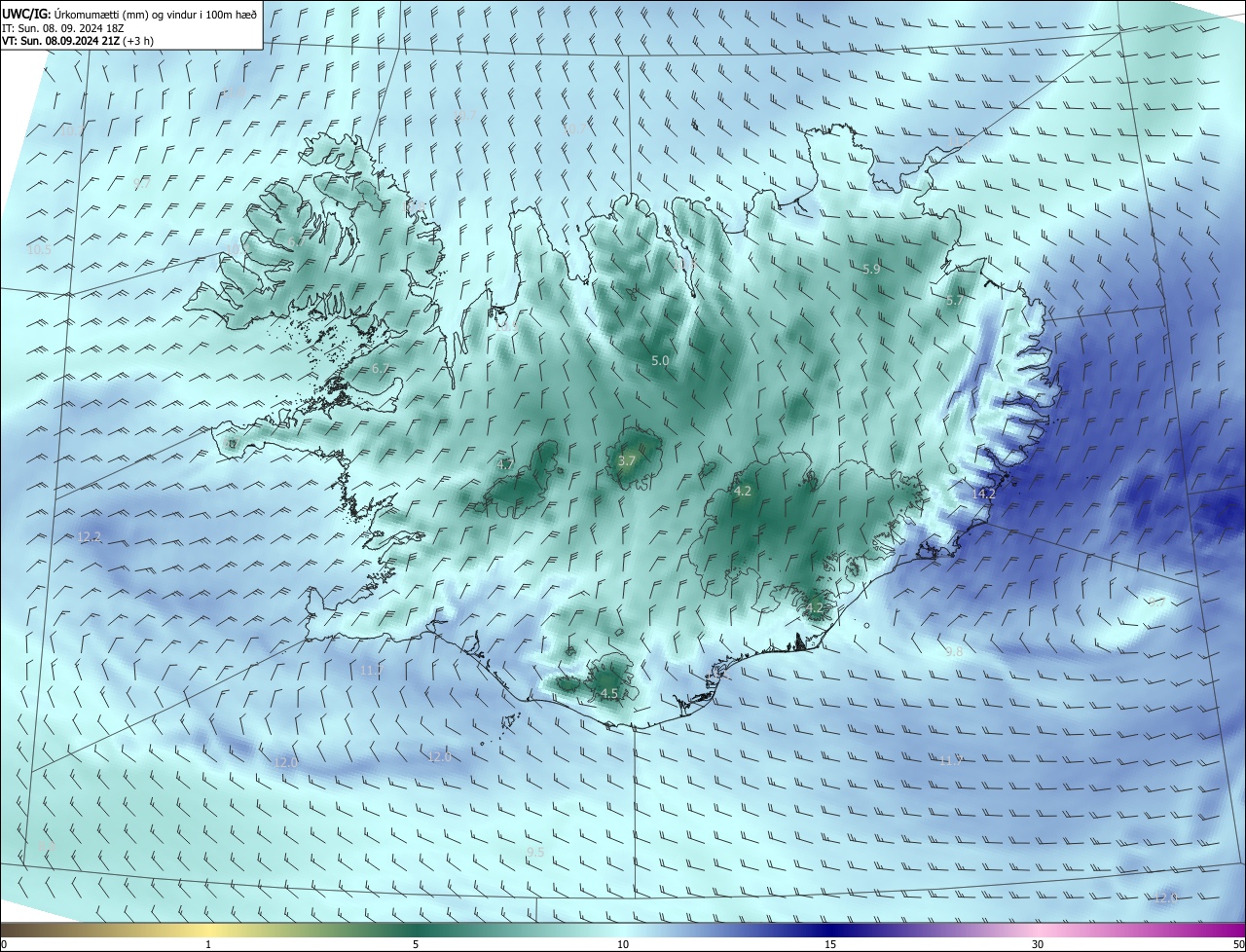Click the 0 tick label on the color scale
1246x952 pixels.
4,944
